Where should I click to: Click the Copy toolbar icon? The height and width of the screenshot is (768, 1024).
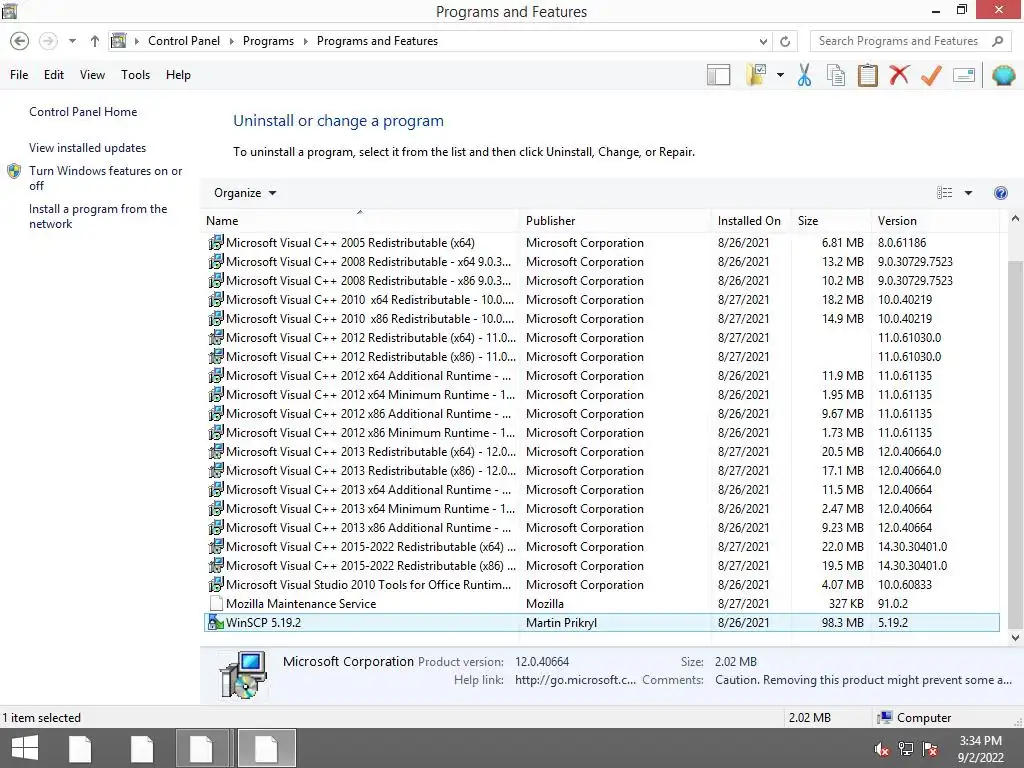(x=835, y=75)
